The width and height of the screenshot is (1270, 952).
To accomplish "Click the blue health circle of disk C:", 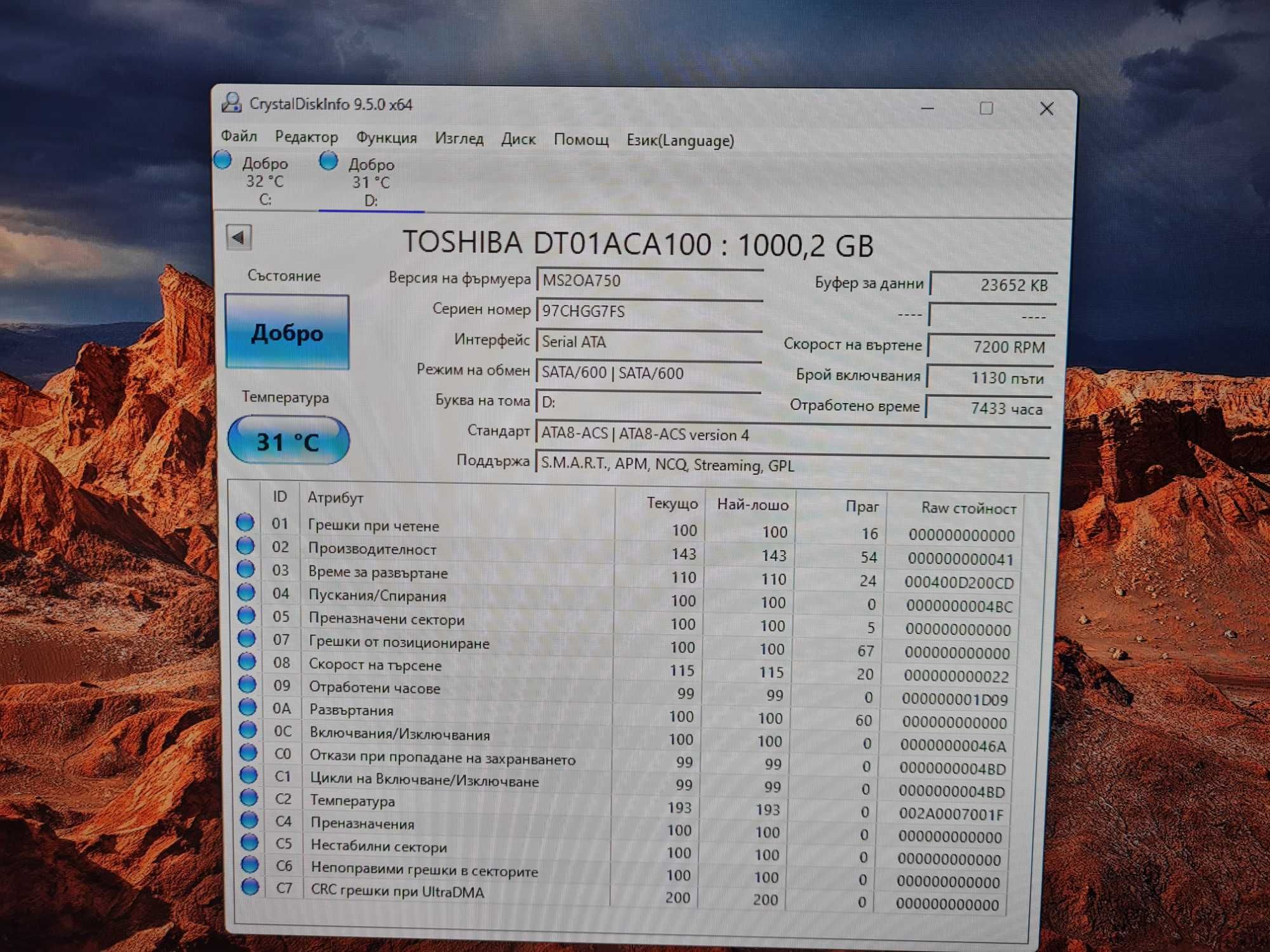I will (x=223, y=160).
